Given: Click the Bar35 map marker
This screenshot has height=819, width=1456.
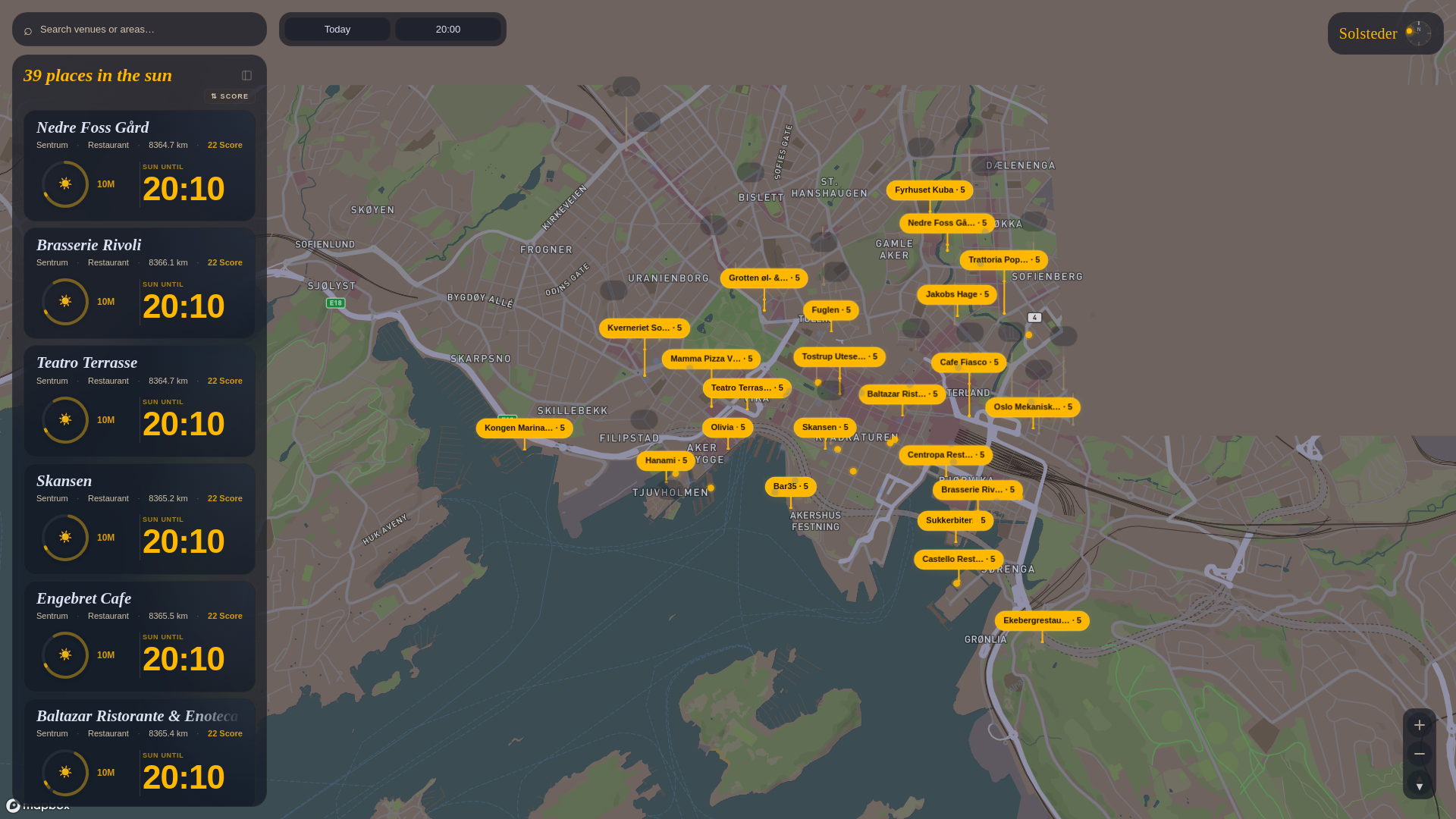Looking at the screenshot, I should click(790, 487).
